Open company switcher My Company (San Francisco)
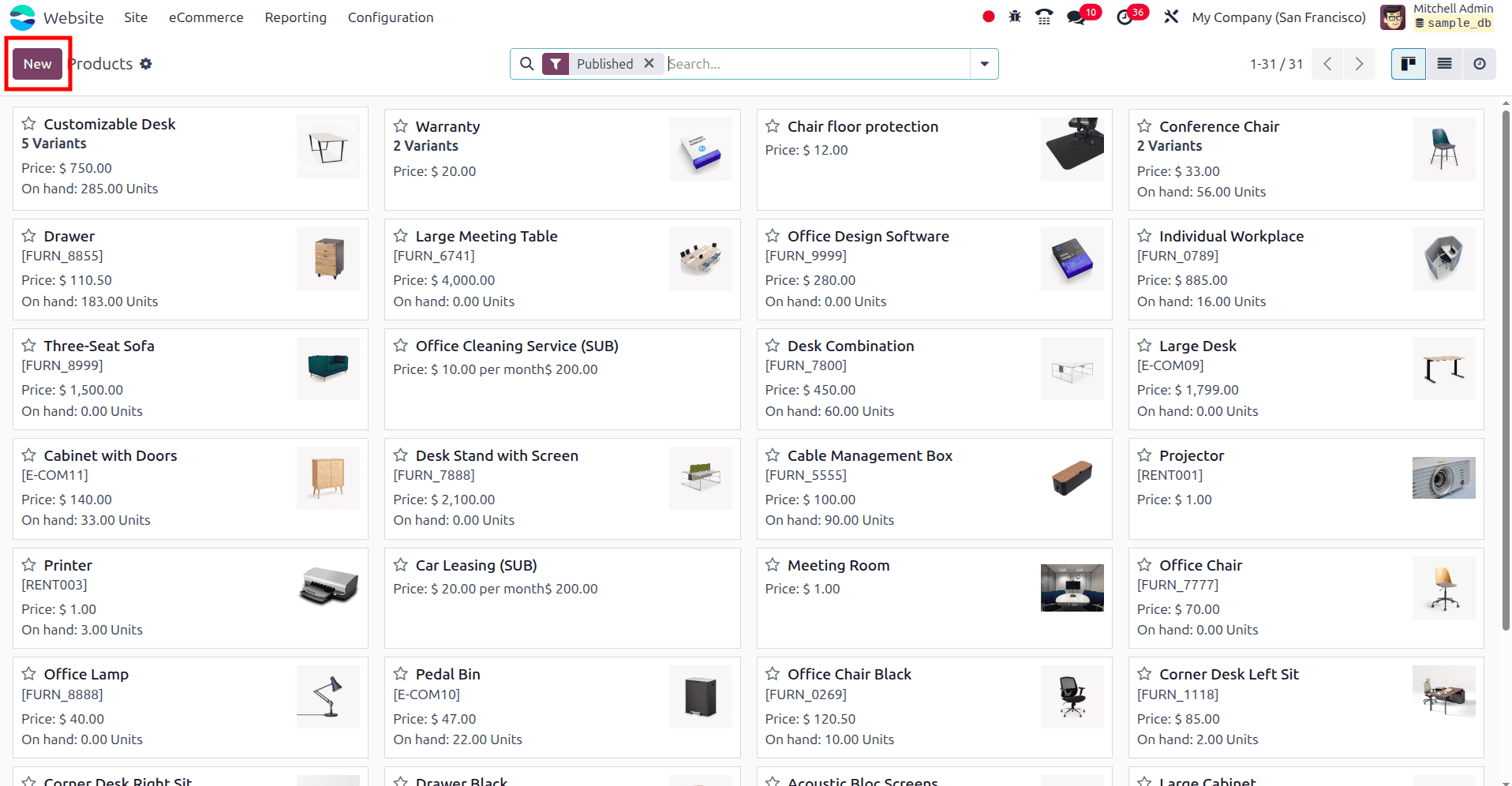This screenshot has width=1512, height=786. [x=1278, y=17]
